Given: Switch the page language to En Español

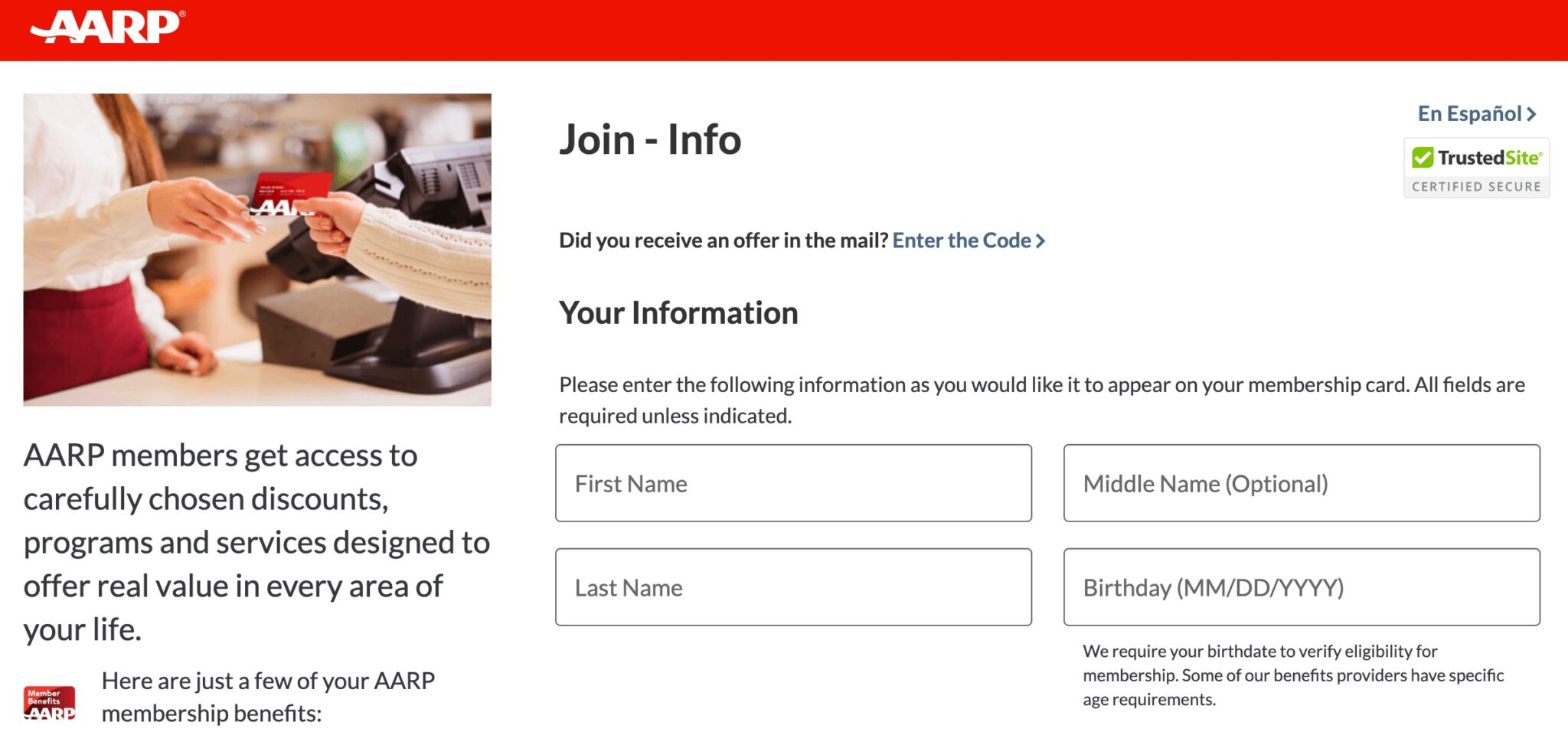Looking at the screenshot, I should [x=1469, y=114].
